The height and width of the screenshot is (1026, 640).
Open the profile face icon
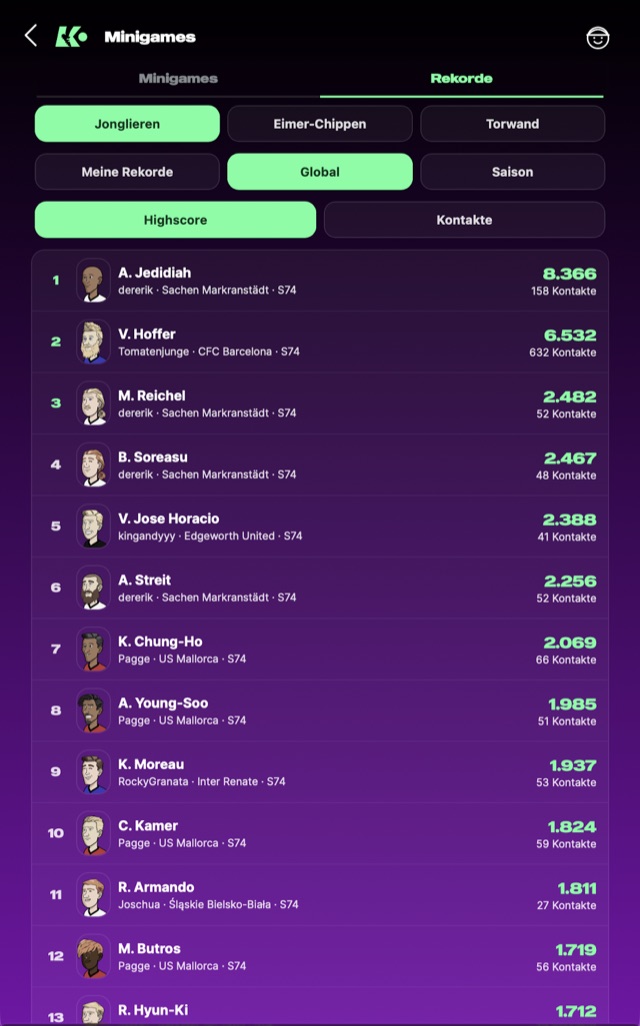point(597,37)
